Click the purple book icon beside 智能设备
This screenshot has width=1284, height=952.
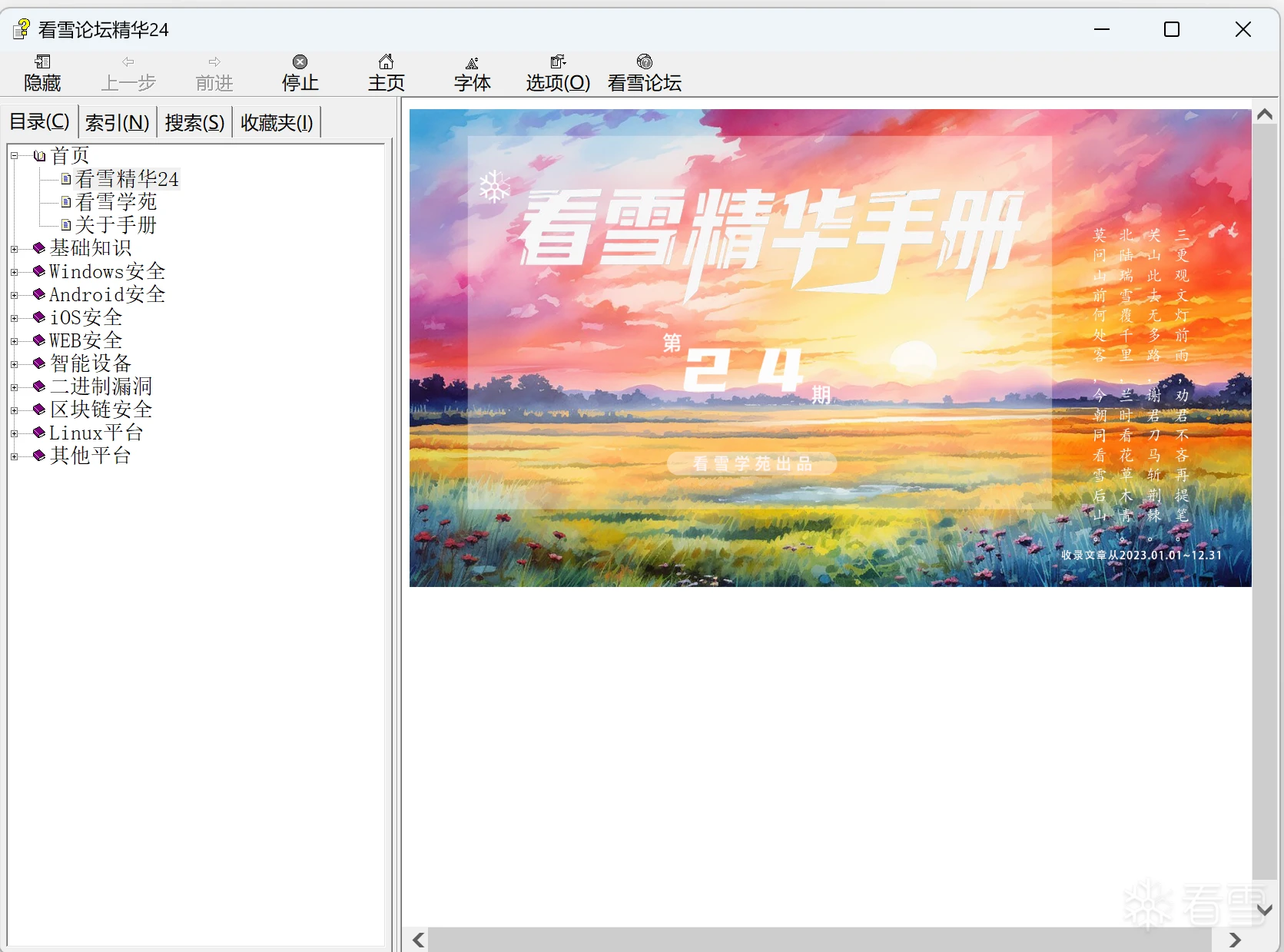click(39, 363)
